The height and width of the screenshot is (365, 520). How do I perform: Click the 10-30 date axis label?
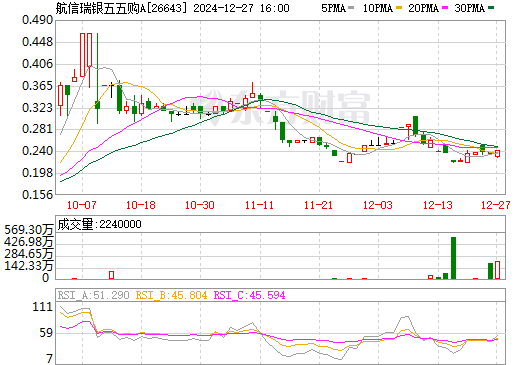click(200, 205)
